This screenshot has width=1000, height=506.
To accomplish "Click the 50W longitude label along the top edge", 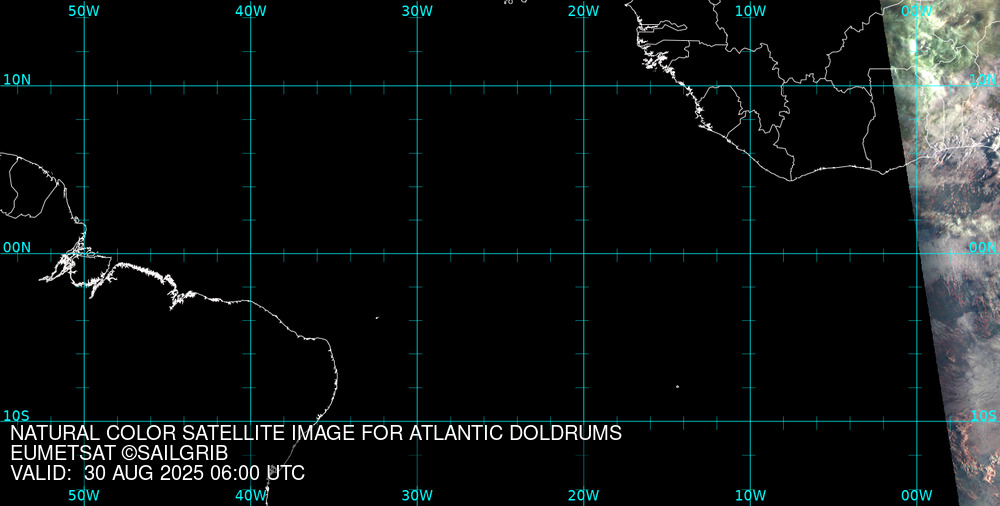I will click(x=84, y=11).
